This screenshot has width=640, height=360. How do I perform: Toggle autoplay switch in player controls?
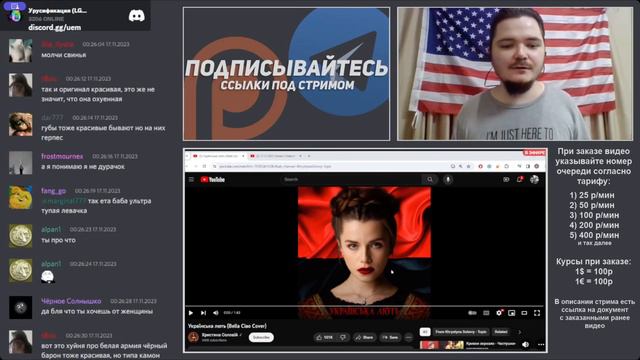pyautogui.click(x=472, y=313)
